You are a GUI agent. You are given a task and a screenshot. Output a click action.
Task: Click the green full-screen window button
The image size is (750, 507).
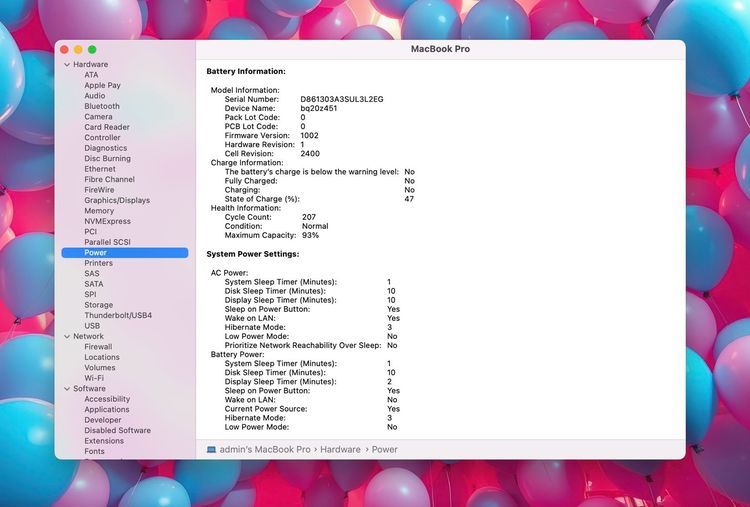92,50
